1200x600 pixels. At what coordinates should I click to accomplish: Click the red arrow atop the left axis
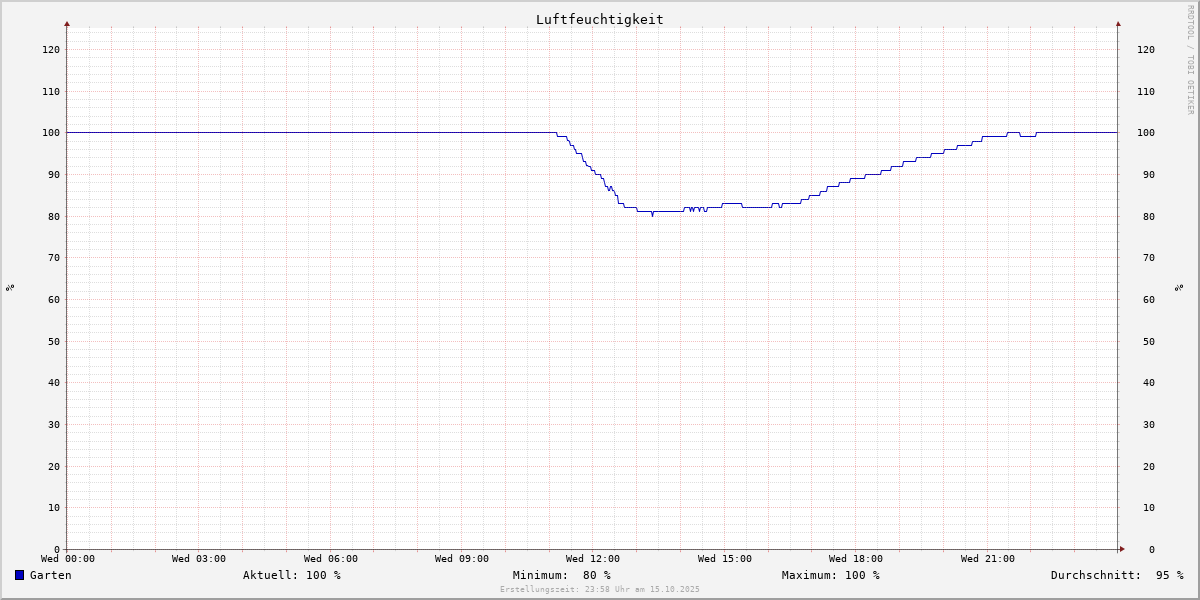coord(67,23)
